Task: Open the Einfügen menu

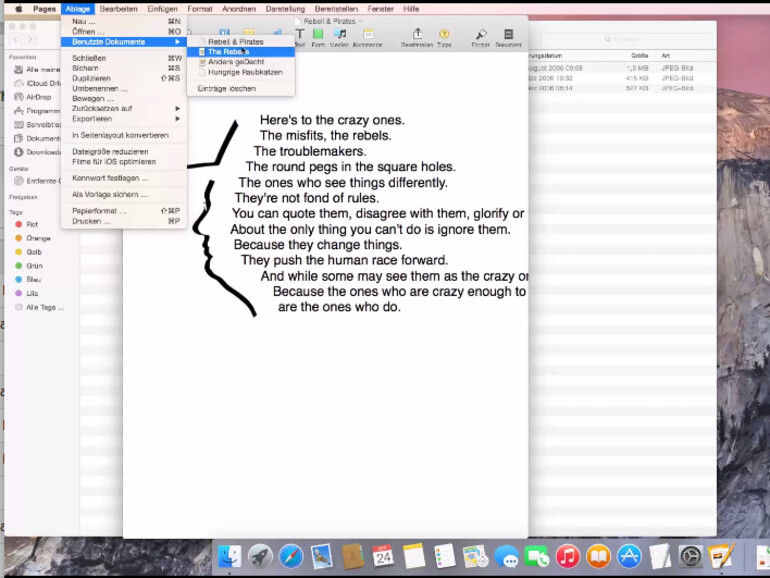Action: click(x=163, y=9)
